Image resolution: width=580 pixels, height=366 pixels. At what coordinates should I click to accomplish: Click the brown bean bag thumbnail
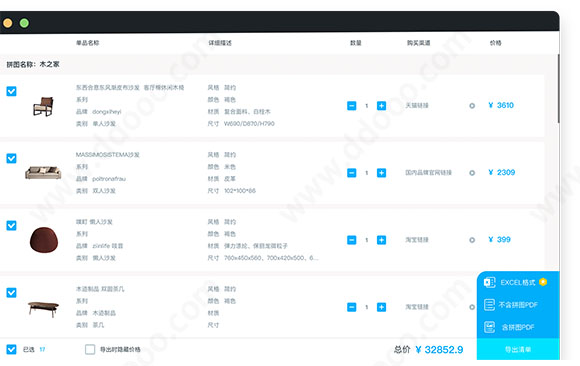(x=44, y=240)
